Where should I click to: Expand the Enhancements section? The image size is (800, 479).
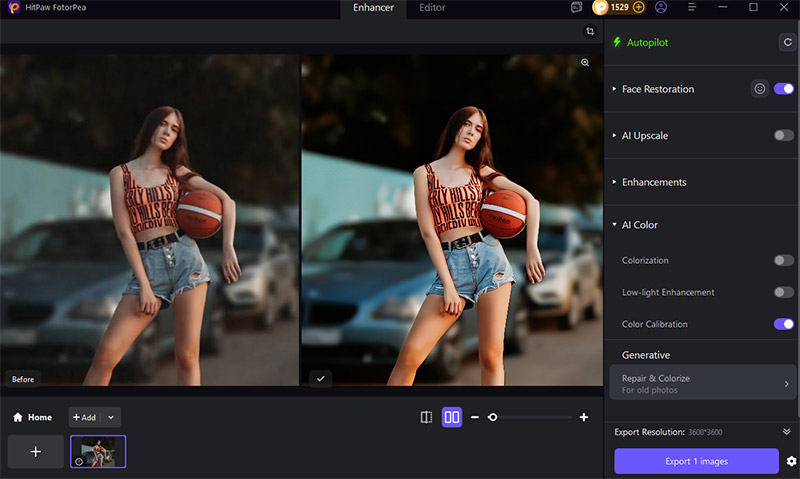614,182
